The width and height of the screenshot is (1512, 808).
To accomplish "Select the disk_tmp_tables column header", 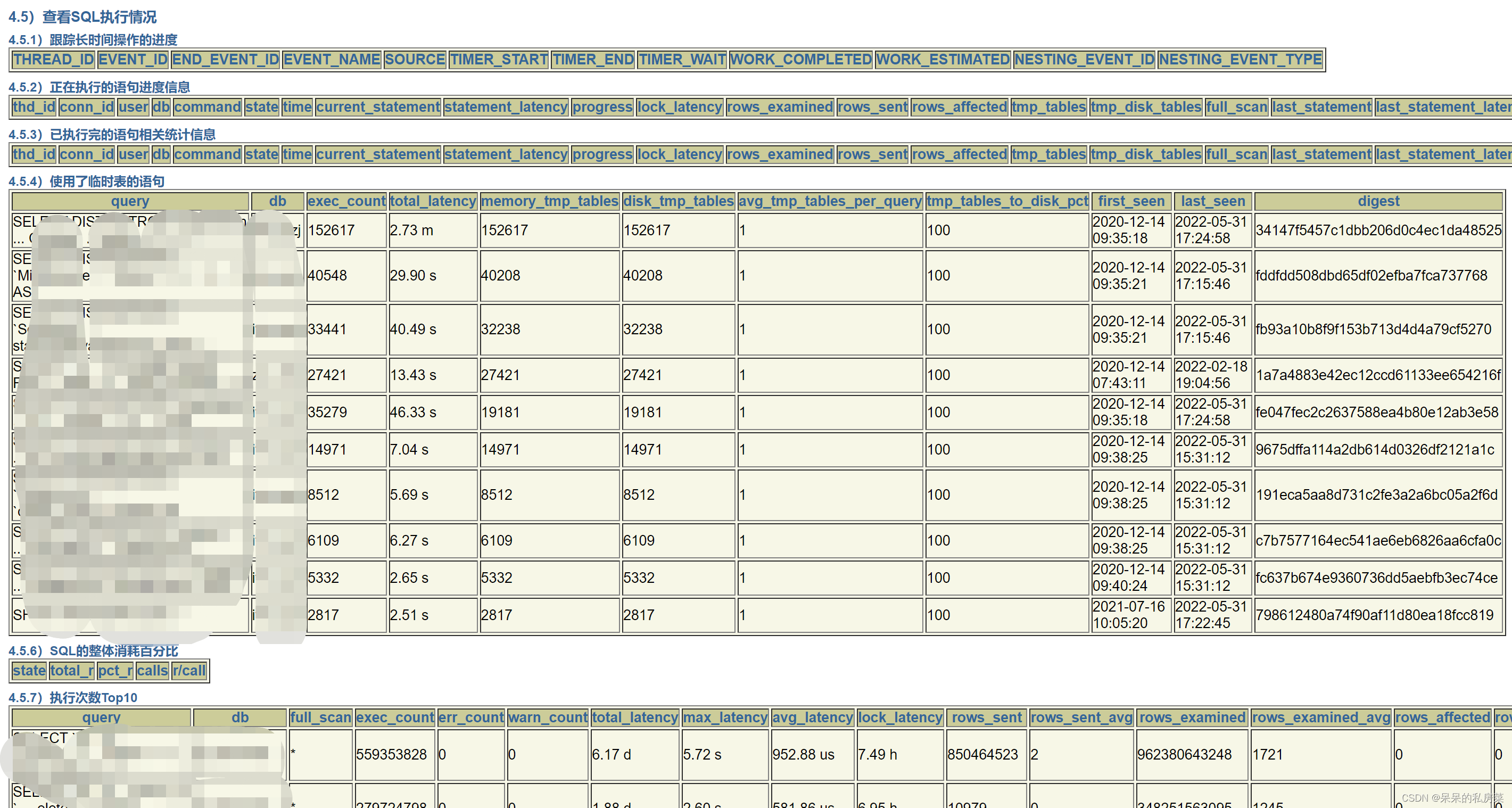I will click(679, 201).
